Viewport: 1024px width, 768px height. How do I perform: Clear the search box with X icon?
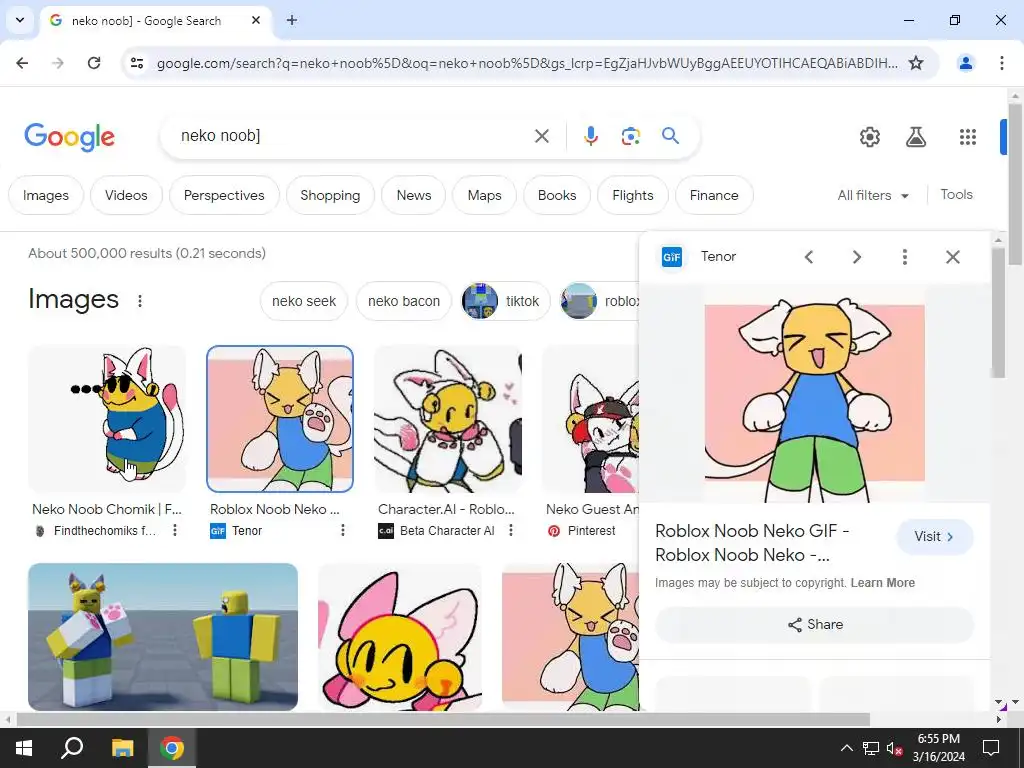pyautogui.click(x=541, y=136)
